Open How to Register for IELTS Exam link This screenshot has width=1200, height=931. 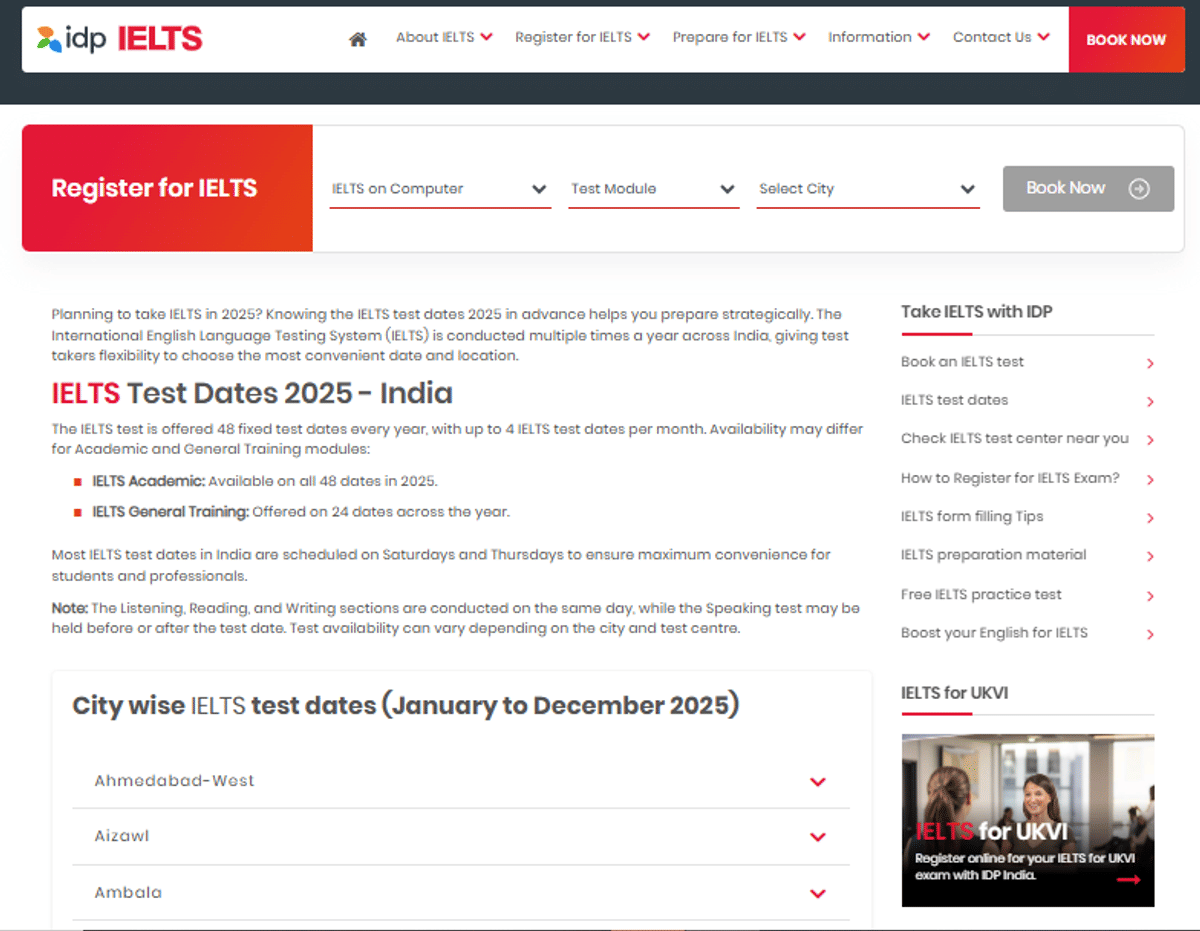click(1010, 478)
